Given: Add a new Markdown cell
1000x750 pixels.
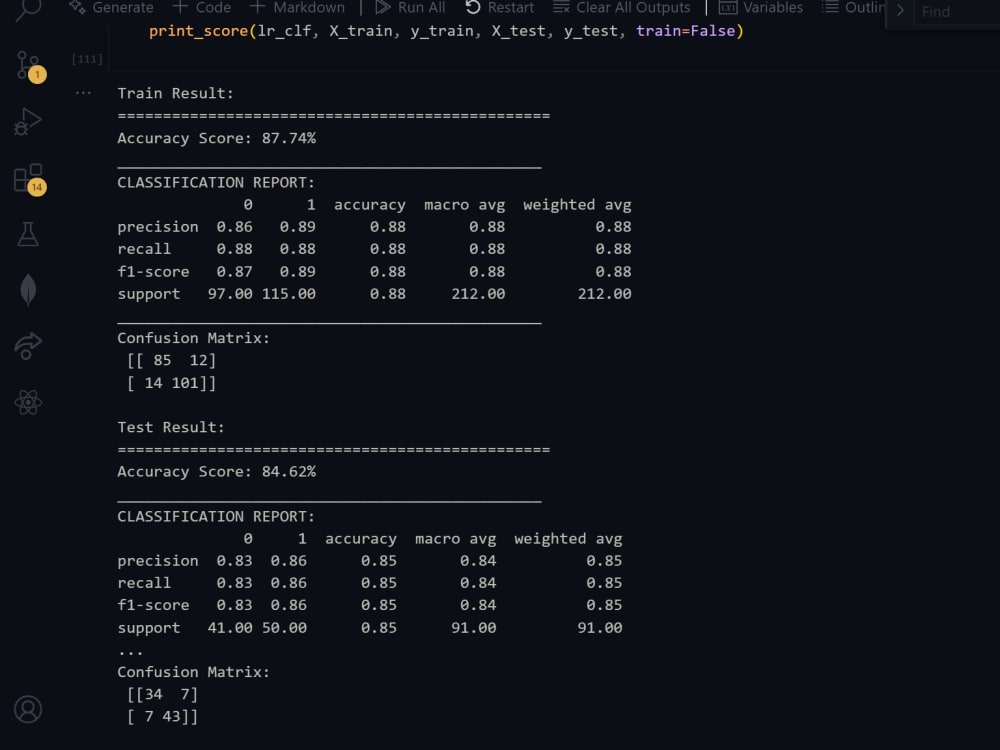Looking at the screenshot, I should point(297,8).
